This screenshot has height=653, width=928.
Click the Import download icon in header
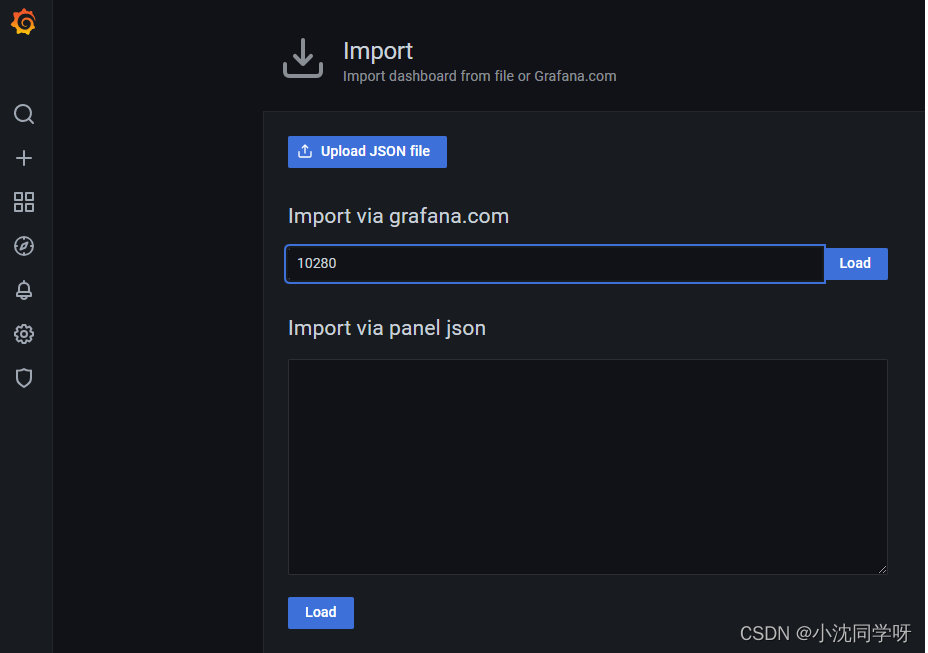[303, 58]
